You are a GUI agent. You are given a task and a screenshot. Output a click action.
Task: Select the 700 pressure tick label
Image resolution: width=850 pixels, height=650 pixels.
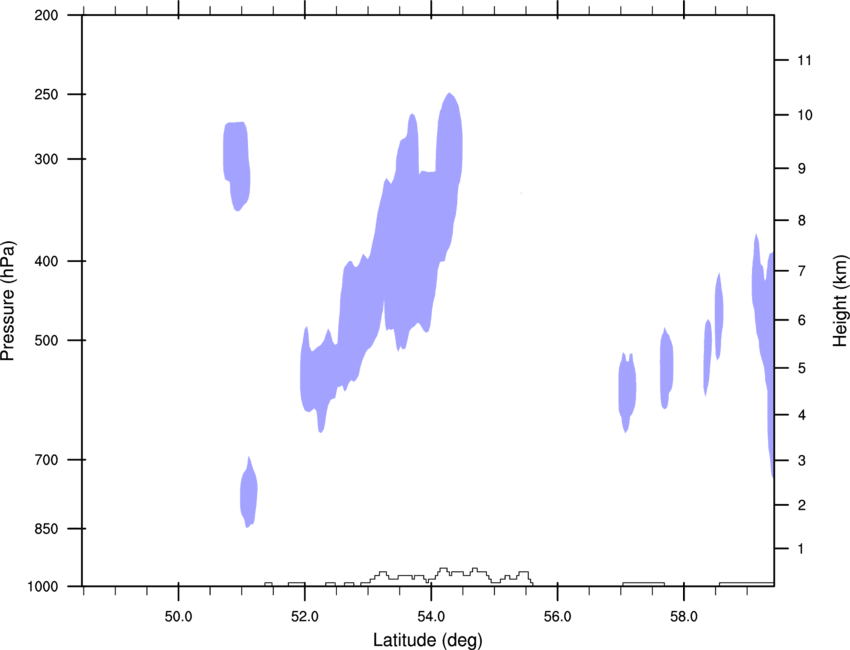coord(46,460)
